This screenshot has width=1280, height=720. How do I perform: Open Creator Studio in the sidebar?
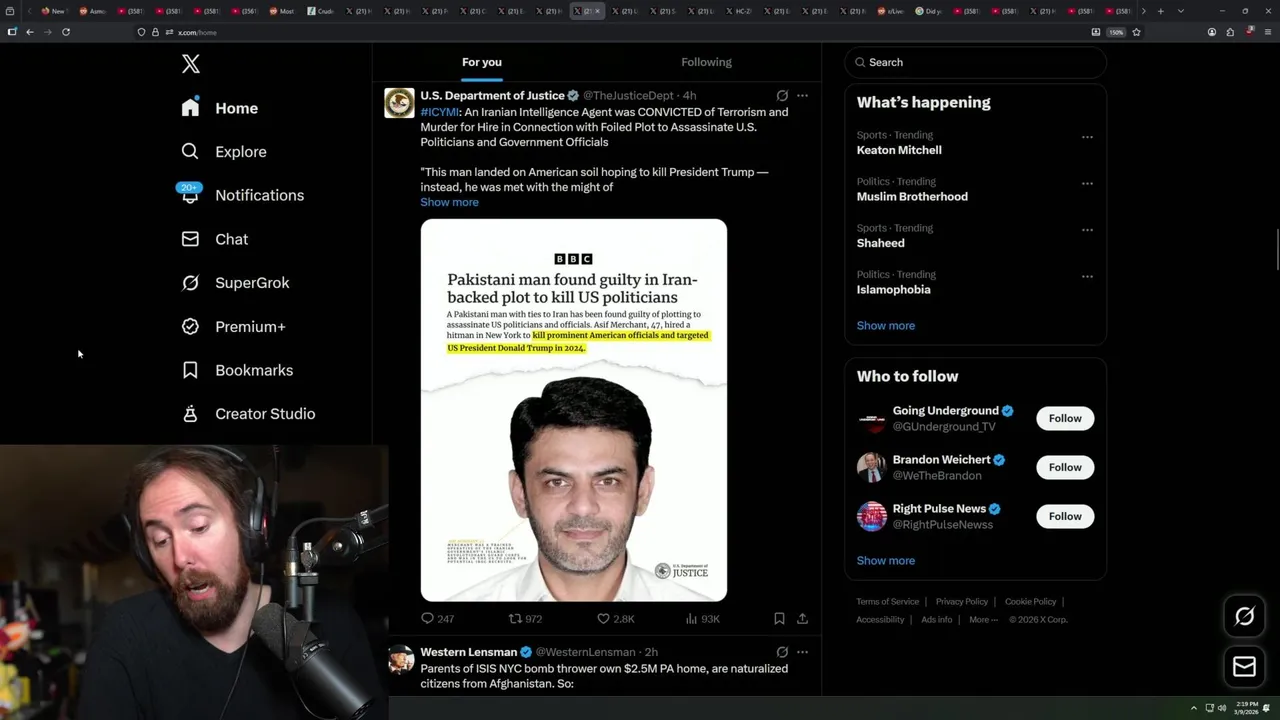click(248, 413)
